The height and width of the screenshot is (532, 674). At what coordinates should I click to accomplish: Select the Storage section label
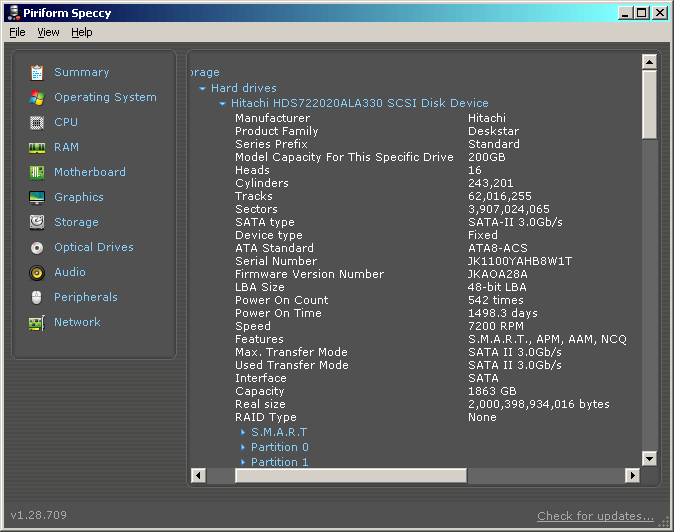click(76, 222)
